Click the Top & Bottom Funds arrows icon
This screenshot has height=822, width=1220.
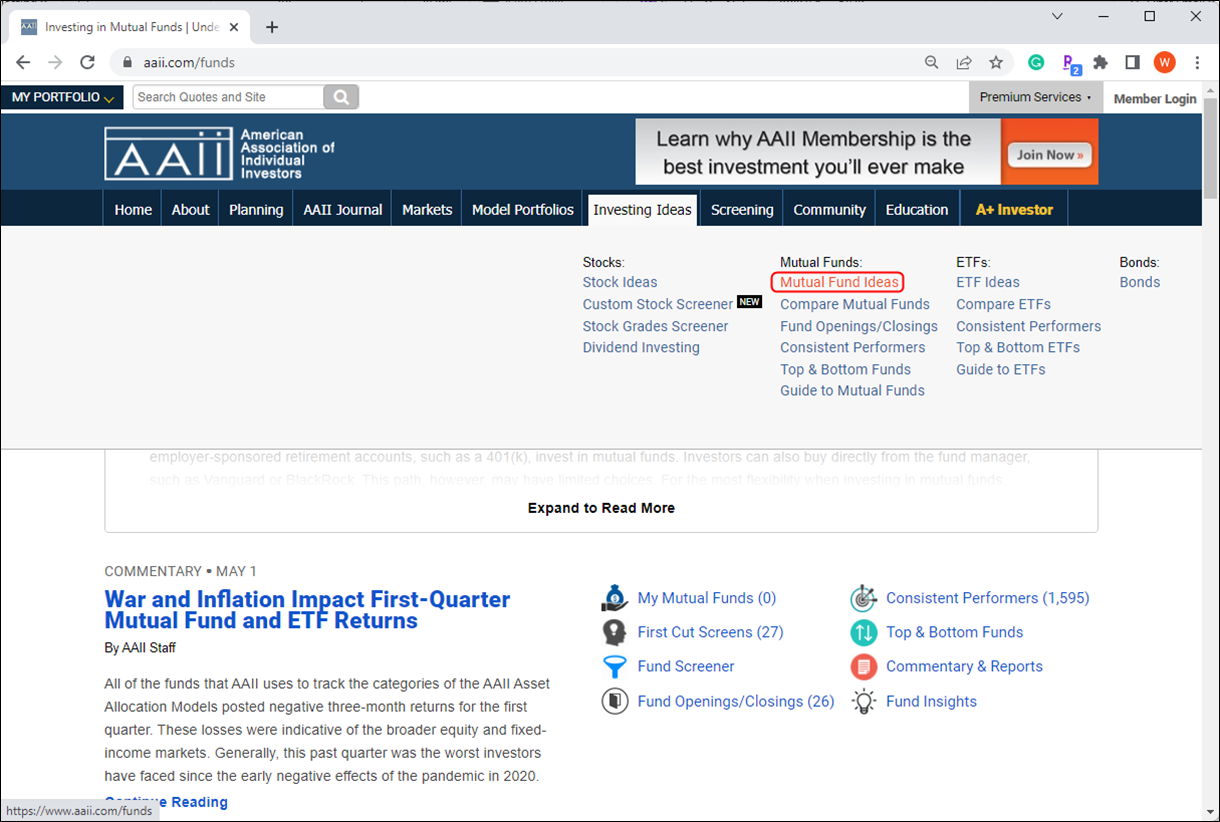863,632
